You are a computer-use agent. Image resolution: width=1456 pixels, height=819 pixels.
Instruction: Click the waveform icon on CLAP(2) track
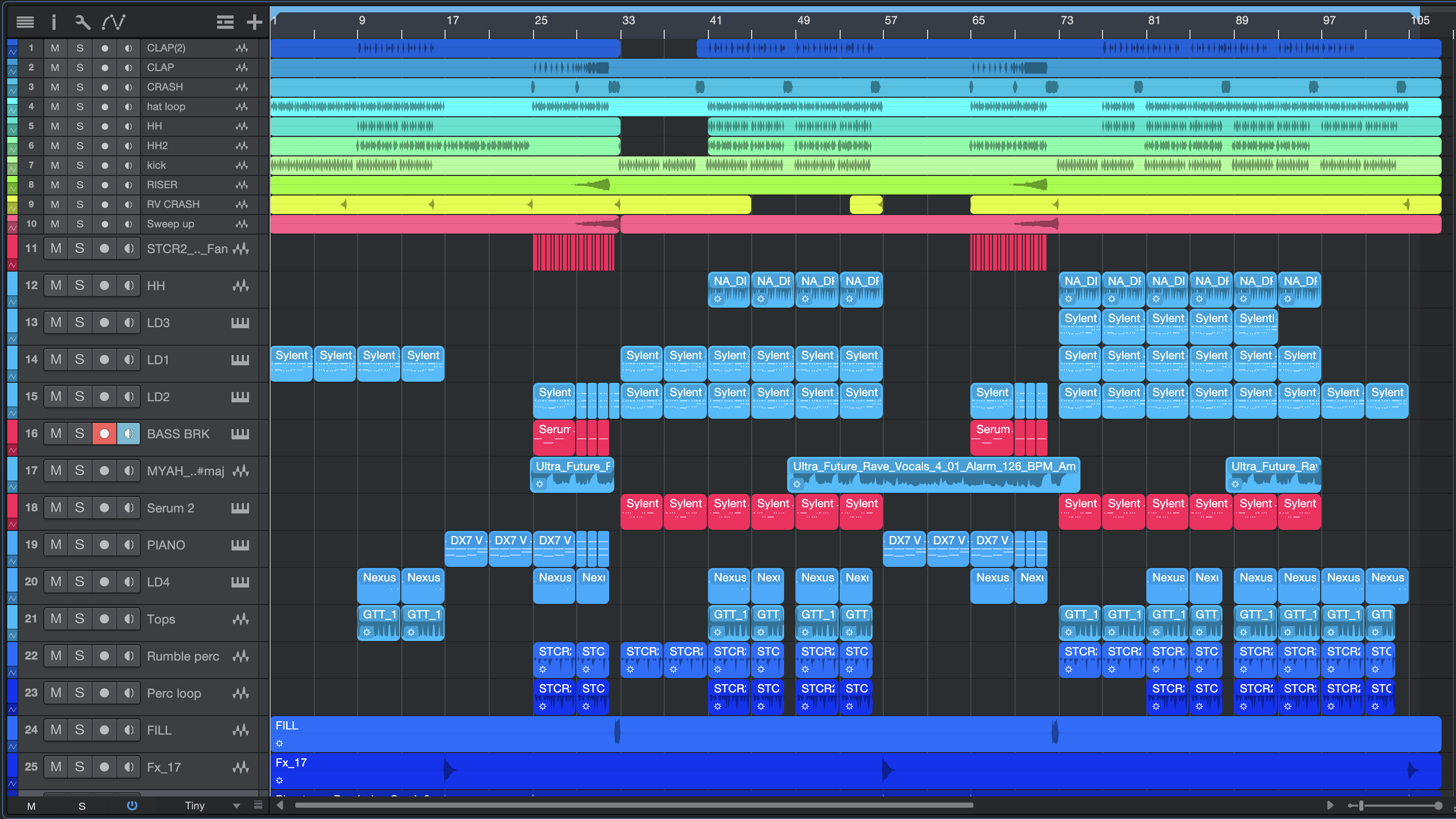[x=242, y=48]
